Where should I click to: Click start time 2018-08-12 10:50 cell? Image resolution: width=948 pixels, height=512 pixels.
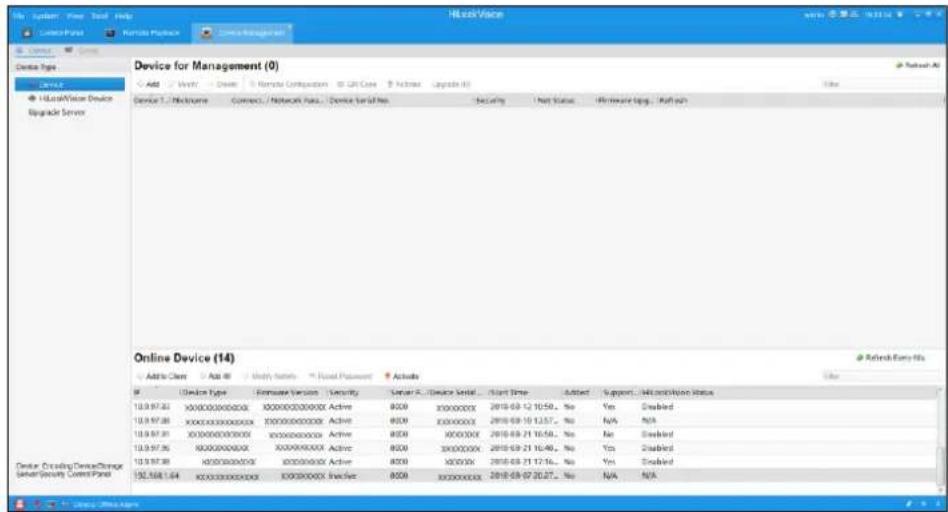pyautogui.click(x=524, y=407)
